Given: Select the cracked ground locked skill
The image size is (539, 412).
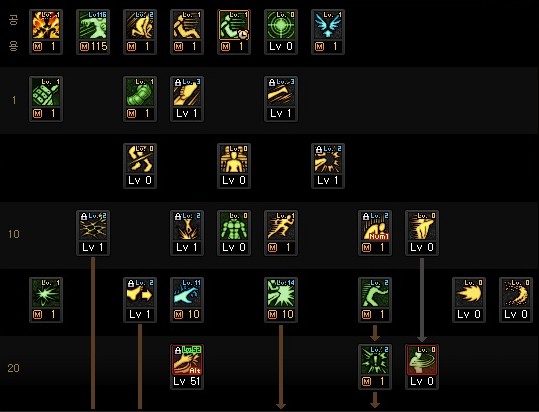Looking at the screenshot, I should 93,226.
